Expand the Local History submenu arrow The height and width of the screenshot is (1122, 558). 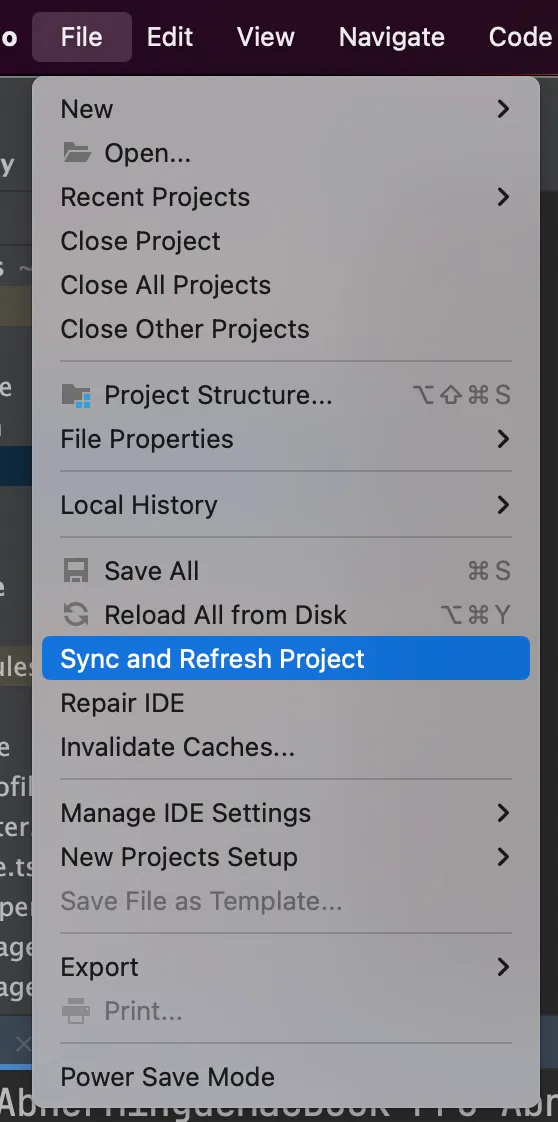pyautogui.click(x=504, y=505)
